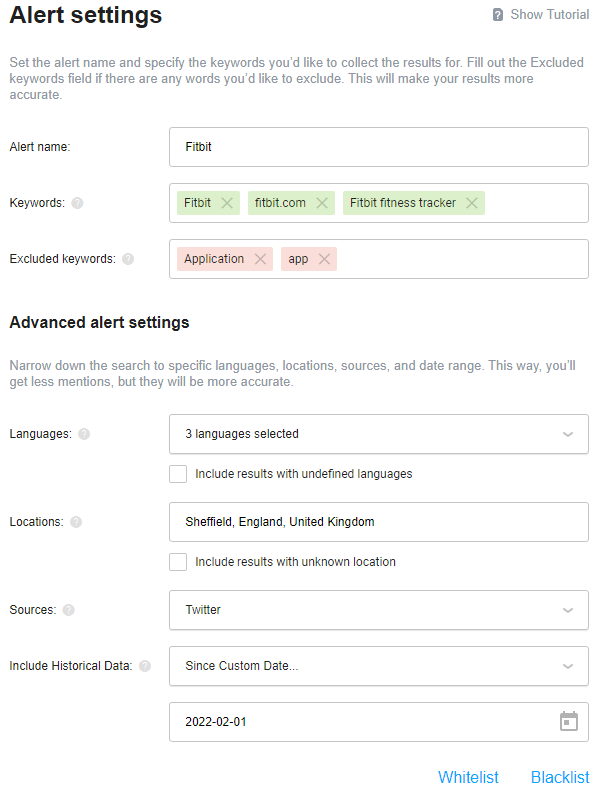Click the Excluded keywords help icon
Image resolution: width=596 pixels, height=795 pixels.
tap(128, 259)
